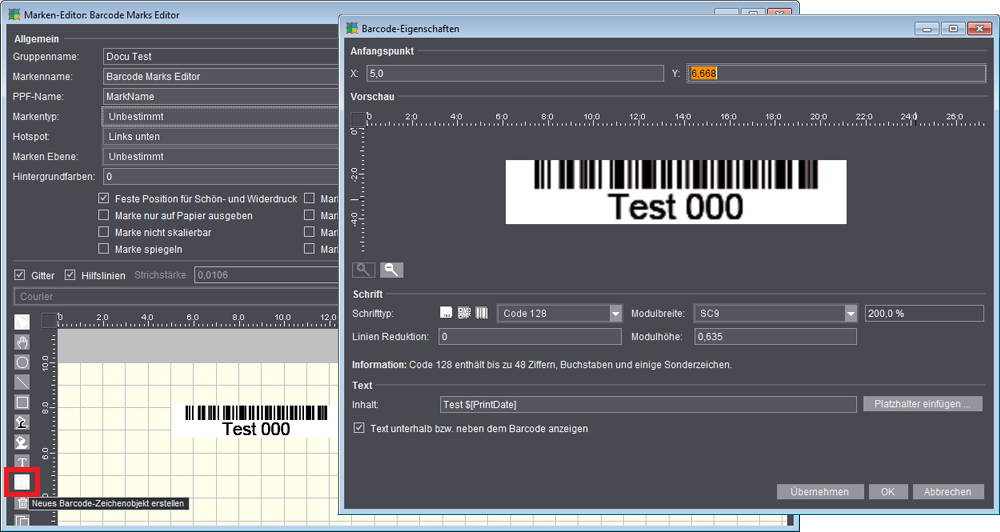1000x532 pixels.
Task: Click the Markenname field
Action: (x=220, y=77)
